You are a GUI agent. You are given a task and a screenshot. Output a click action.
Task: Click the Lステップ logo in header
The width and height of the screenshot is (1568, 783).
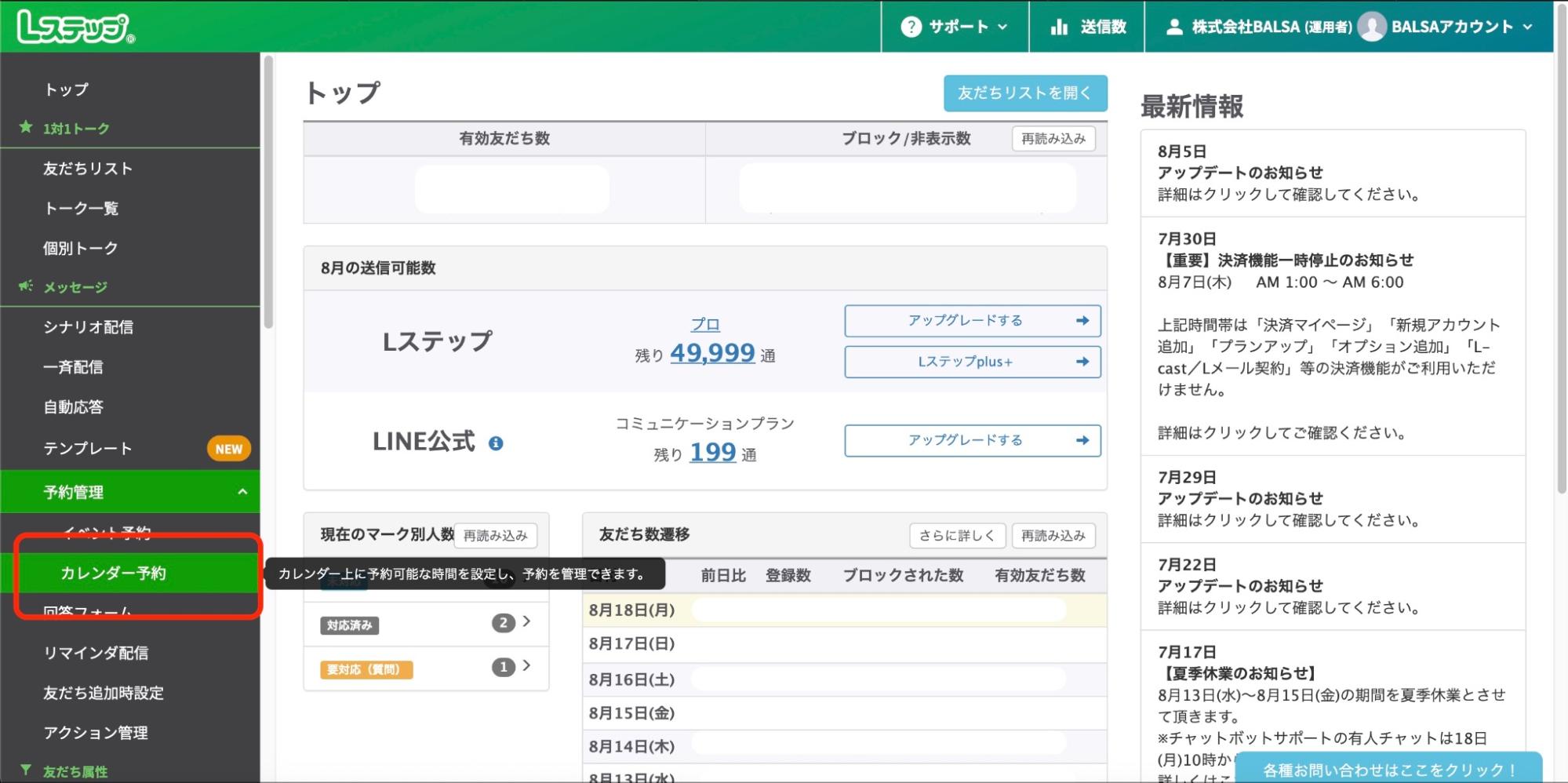coord(75,27)
